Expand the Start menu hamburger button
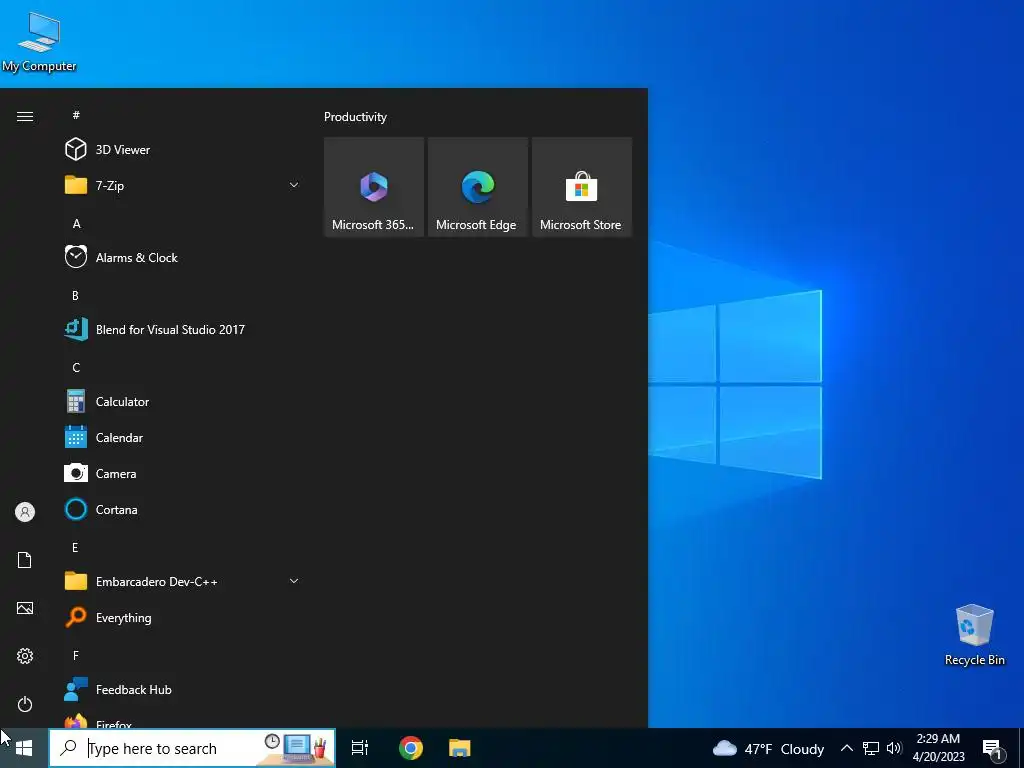Viewport: 1024px width, 768px height. pyautogui.click(x=25, y=116)
